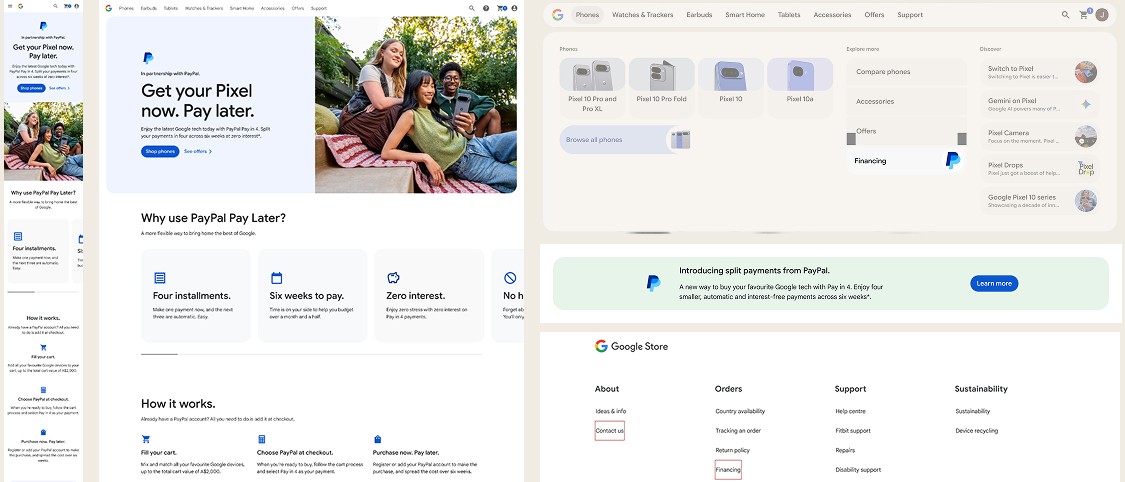
Task: Tap the Shop phones button in the mobile view
Action: (x=32, y=88)
